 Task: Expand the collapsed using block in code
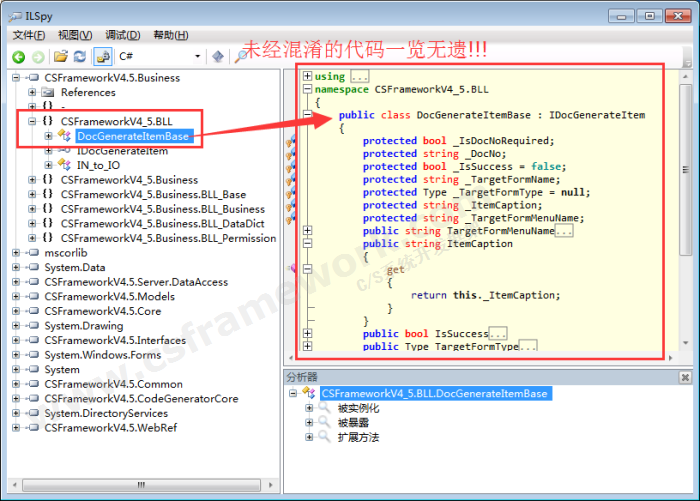point(307,76)
